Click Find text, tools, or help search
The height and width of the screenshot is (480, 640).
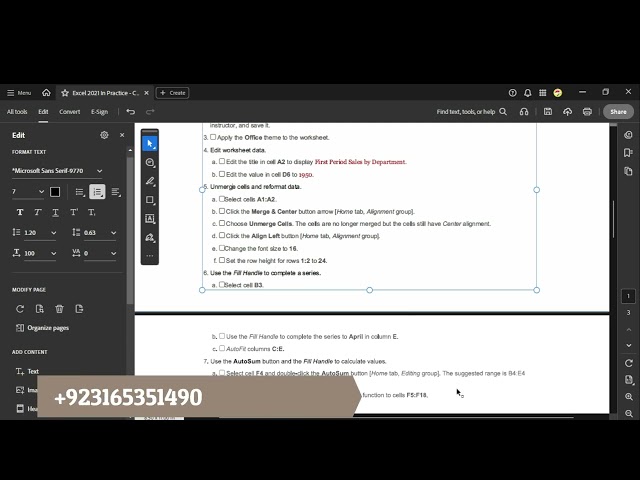click(471, 112)
